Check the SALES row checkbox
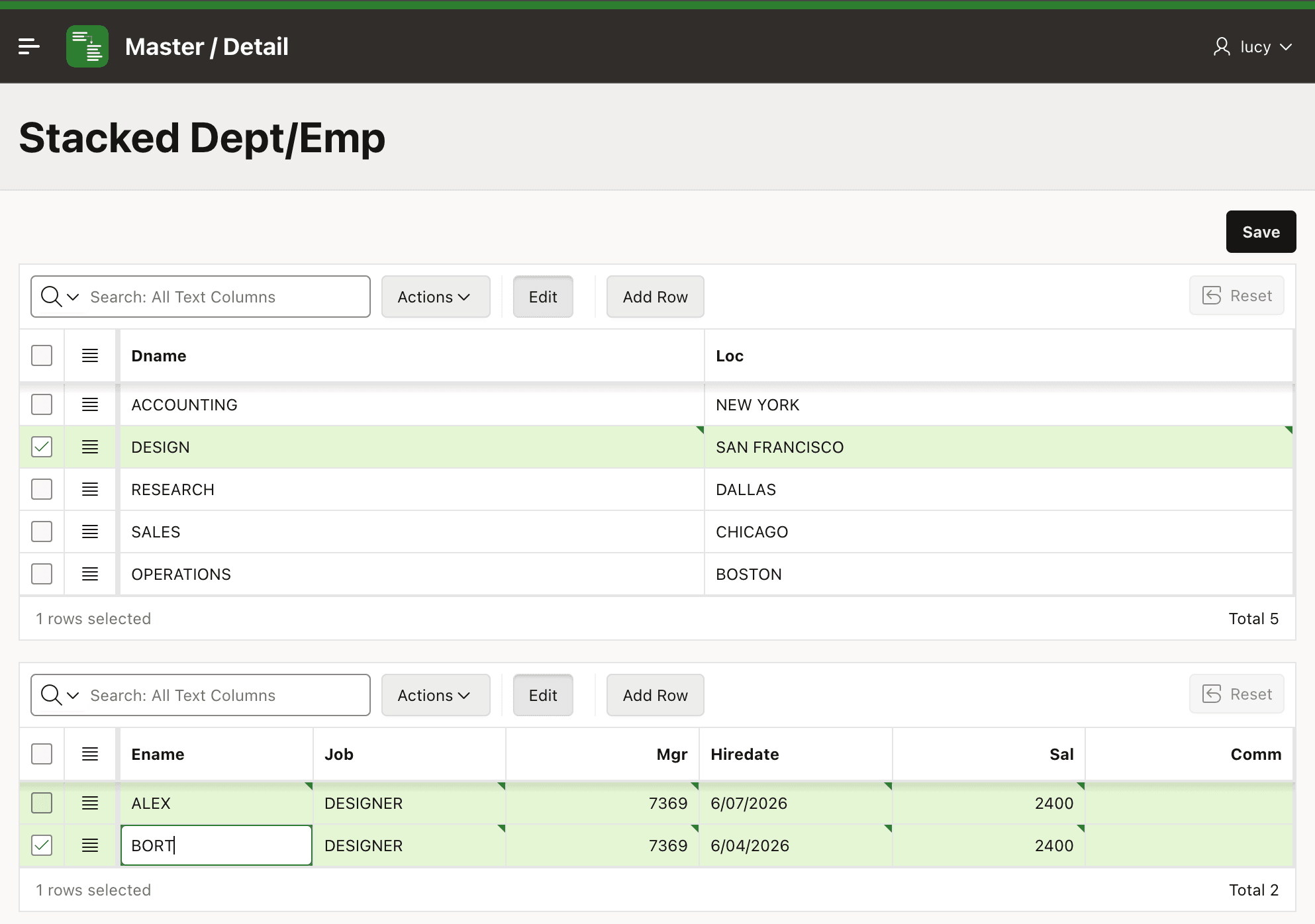 tap(42, 531)
